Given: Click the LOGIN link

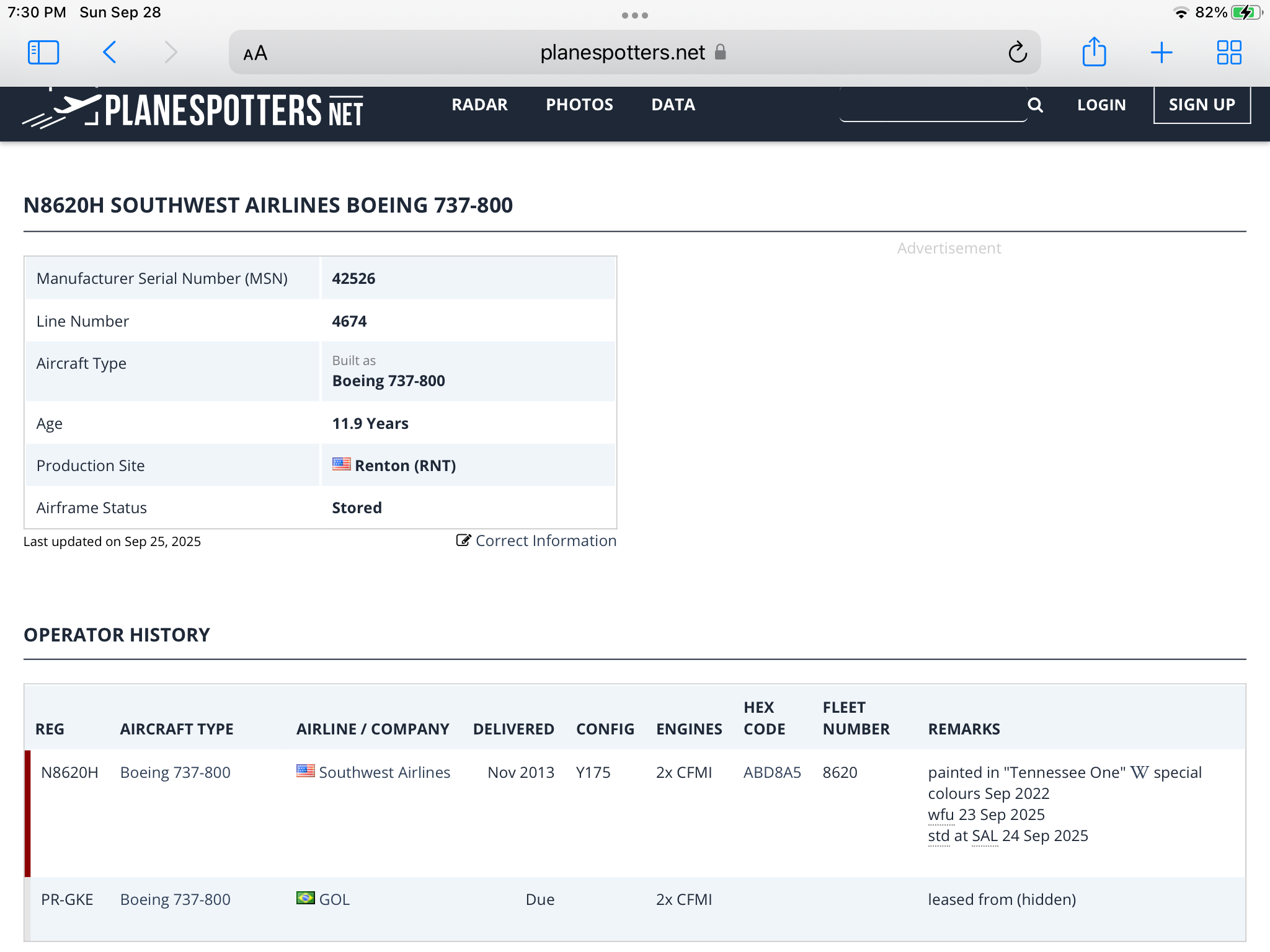Looking at the screenshot, I should pos(1101,105).
